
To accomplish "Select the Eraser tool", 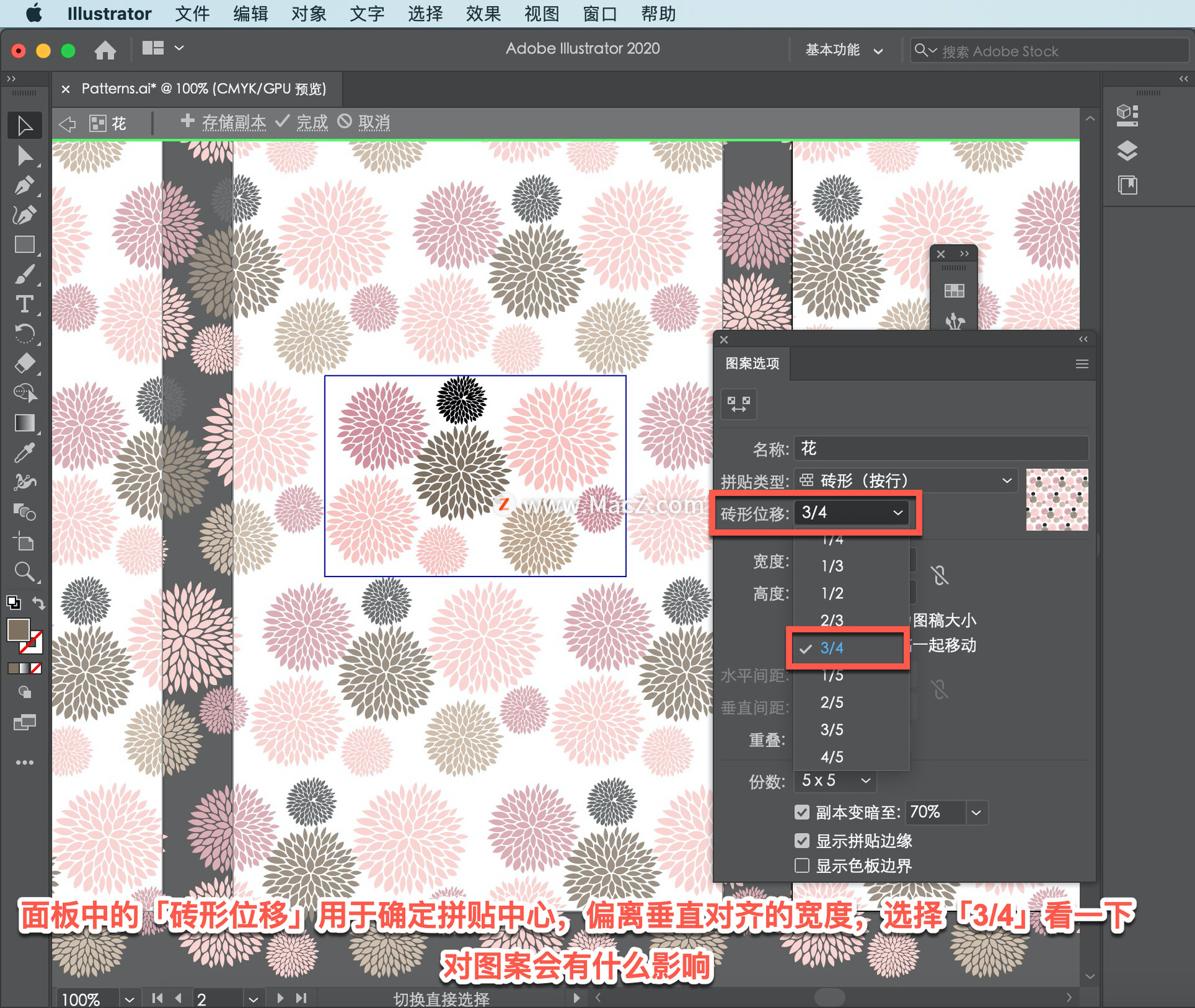I will pyautogui.click(x=25, y=363).
